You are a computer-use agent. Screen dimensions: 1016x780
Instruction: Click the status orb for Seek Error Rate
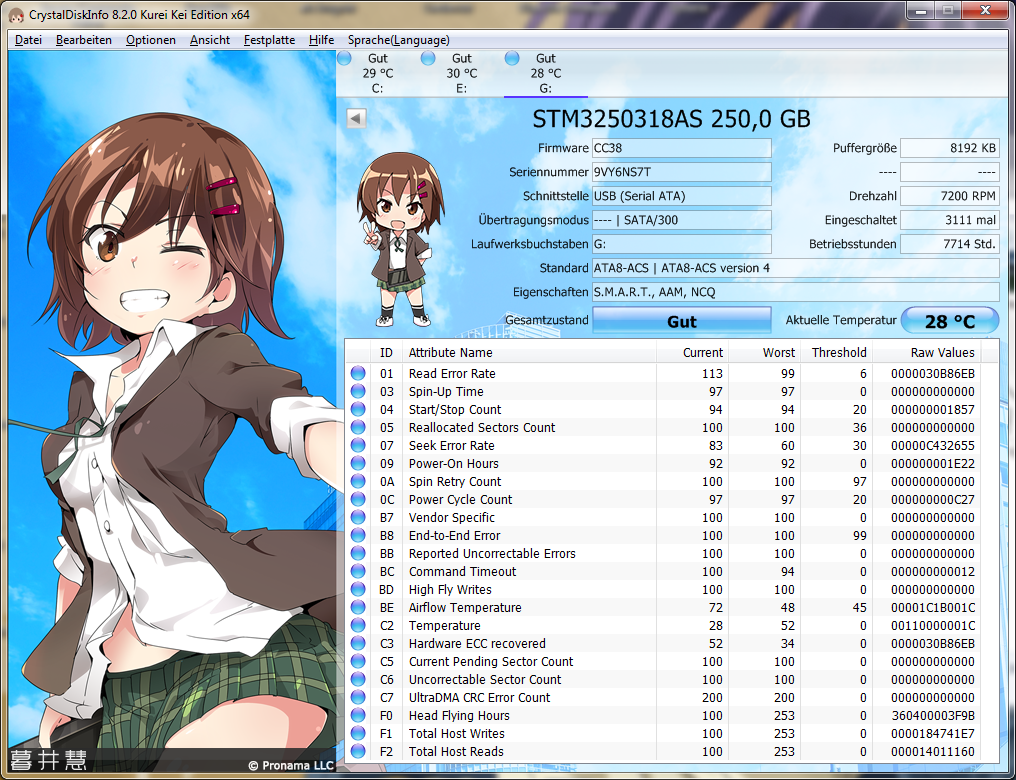click(x=358, y=445)
